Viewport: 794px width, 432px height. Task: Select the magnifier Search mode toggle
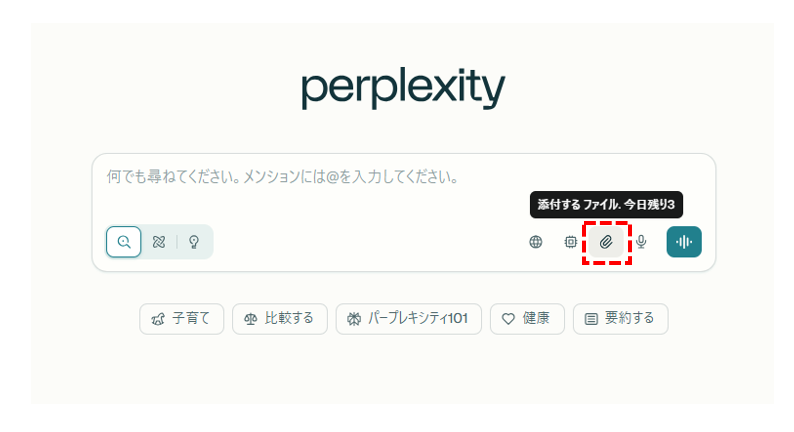[x=124, y=242]
